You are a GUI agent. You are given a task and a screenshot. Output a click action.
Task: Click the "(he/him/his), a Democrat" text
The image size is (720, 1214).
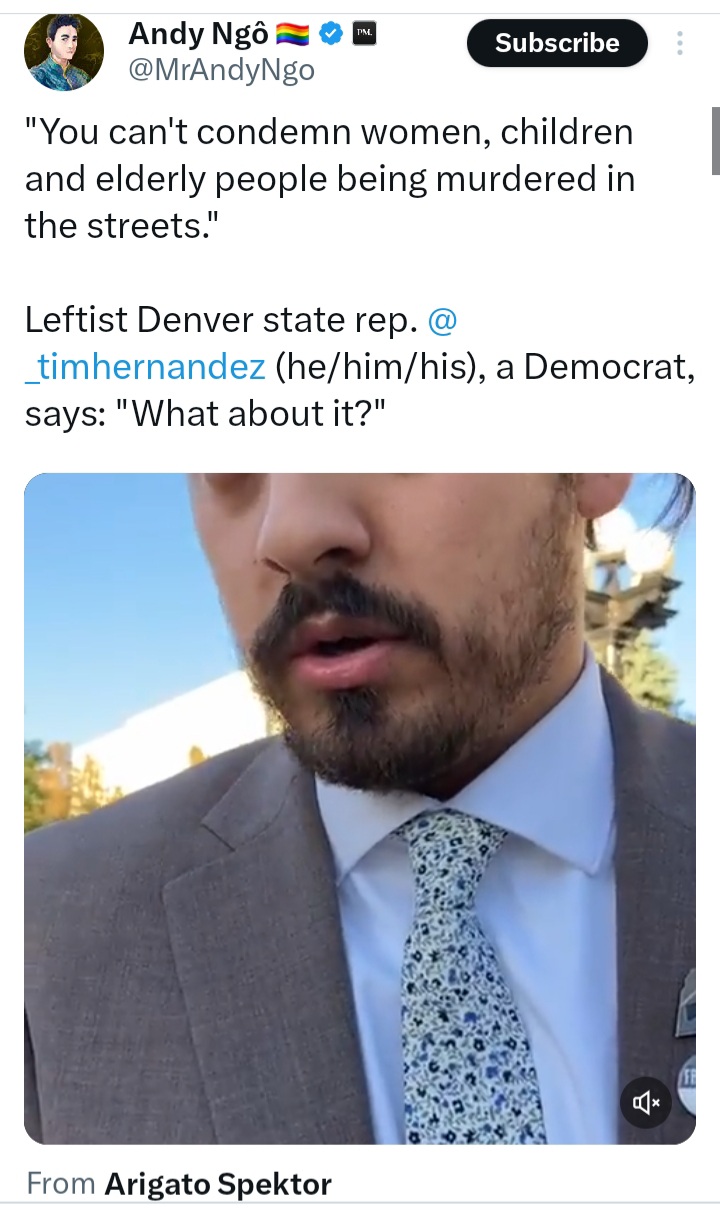pyautogui.click(x=484, y=367)
